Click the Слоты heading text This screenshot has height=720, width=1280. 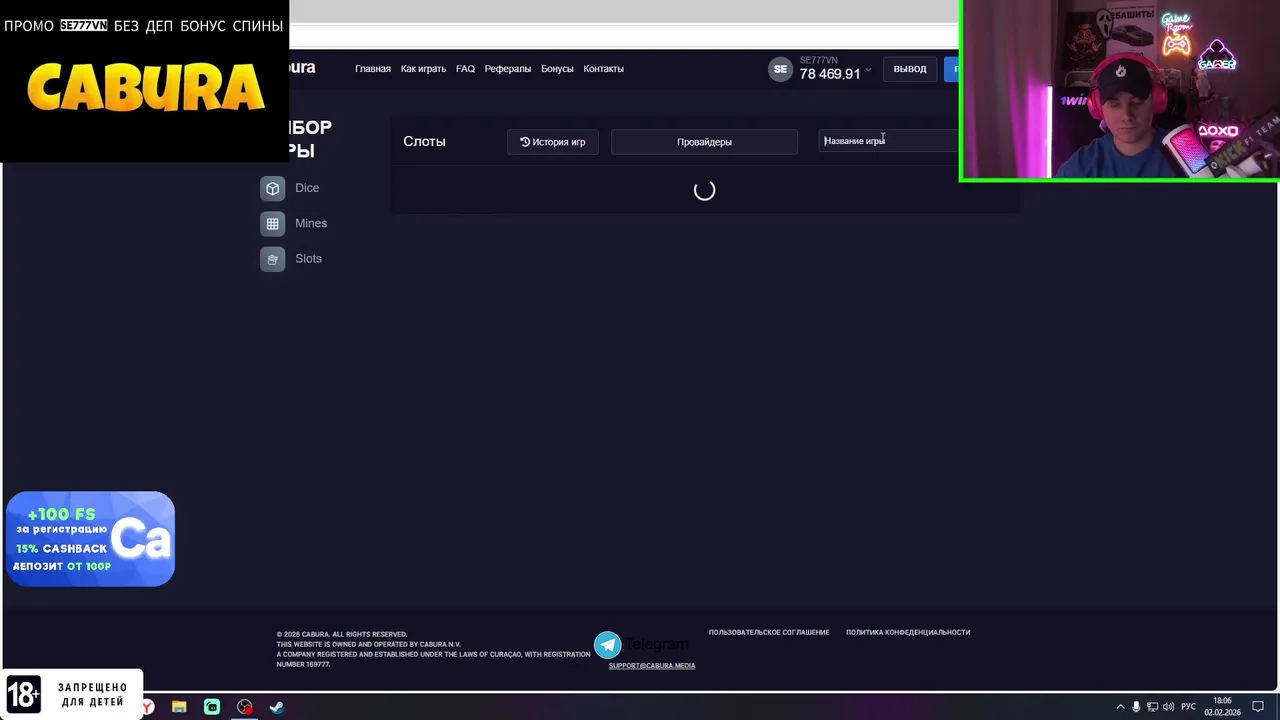(x=424, y=142)
